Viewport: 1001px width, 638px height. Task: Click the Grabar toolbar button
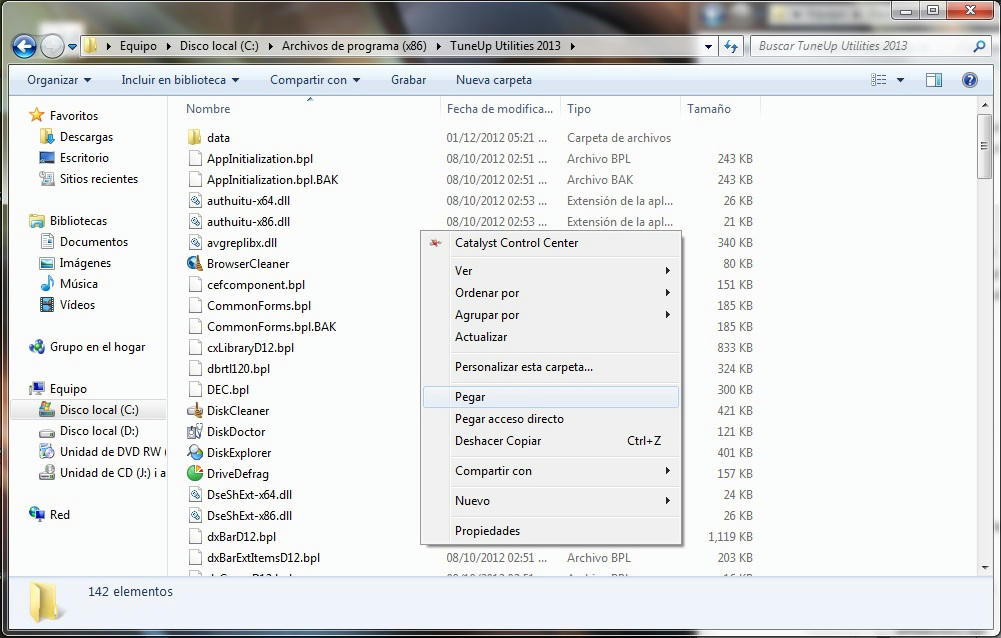(x=409, y=80)
